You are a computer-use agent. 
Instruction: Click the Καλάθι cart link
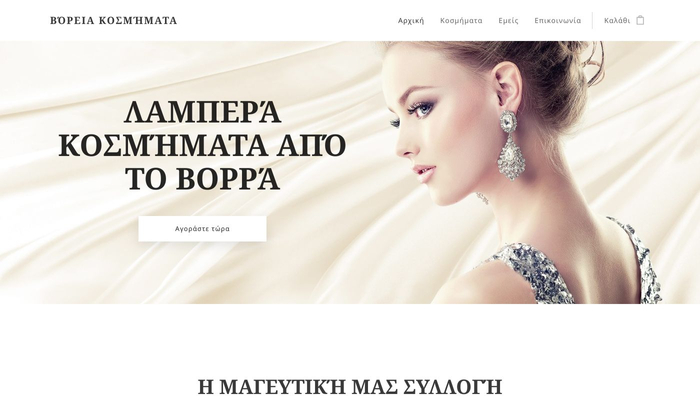[x=617, y=21]
